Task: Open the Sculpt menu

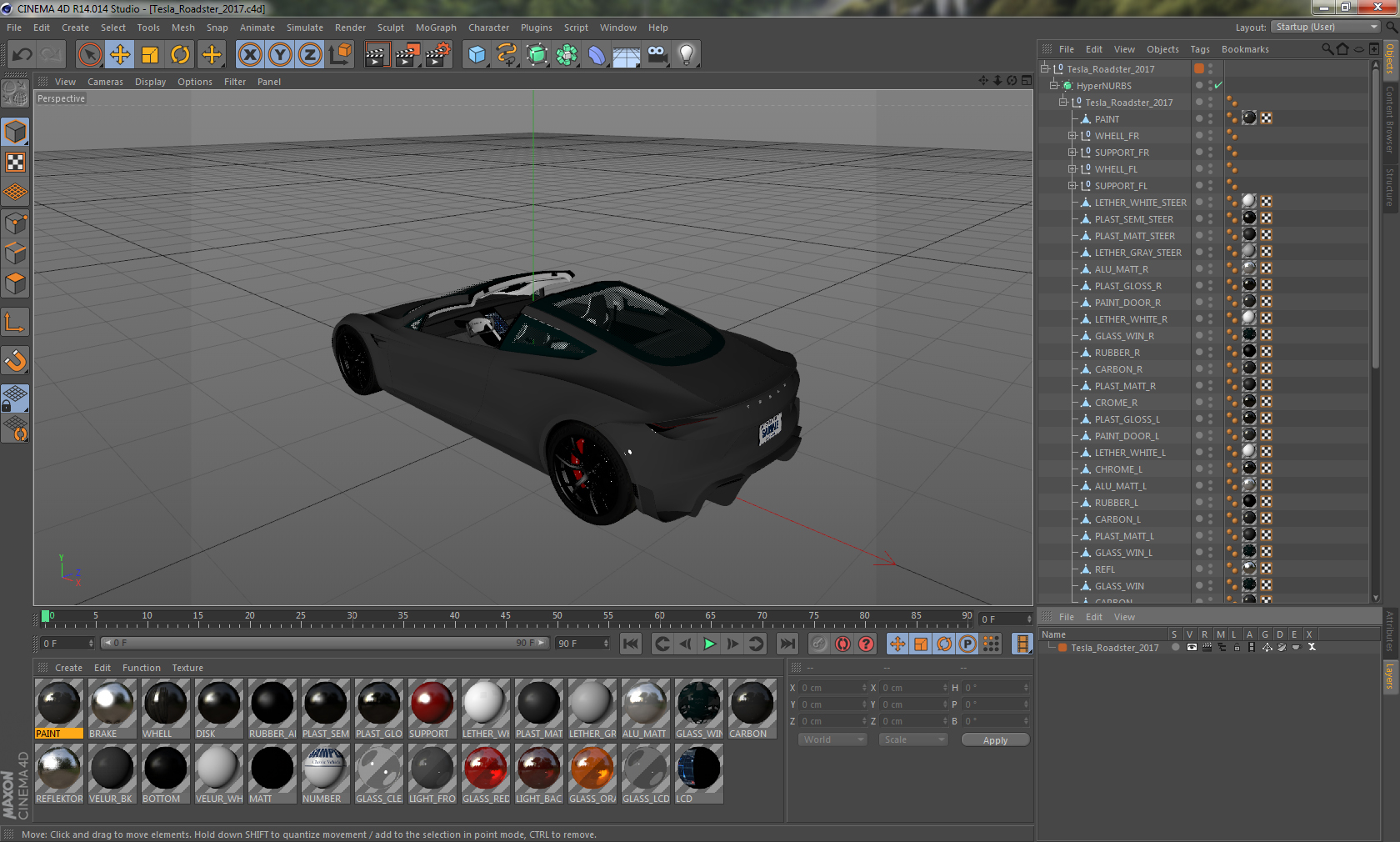Action: pos(390,28)
